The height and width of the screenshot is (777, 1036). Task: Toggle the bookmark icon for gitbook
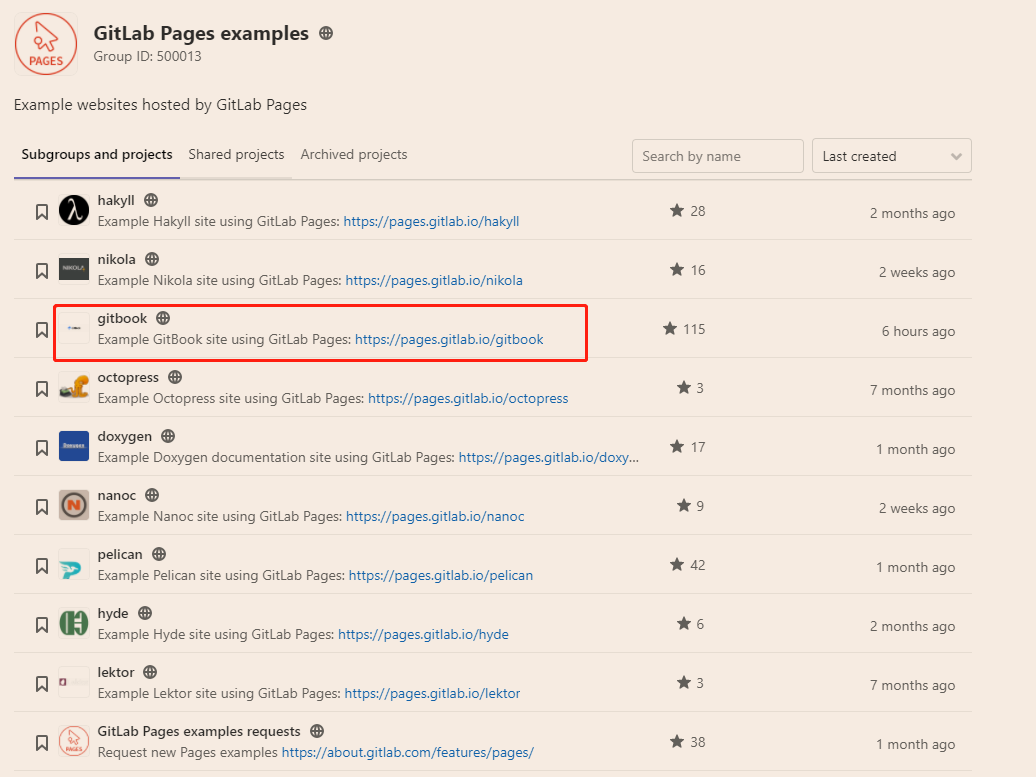click(x=41, y=328)
